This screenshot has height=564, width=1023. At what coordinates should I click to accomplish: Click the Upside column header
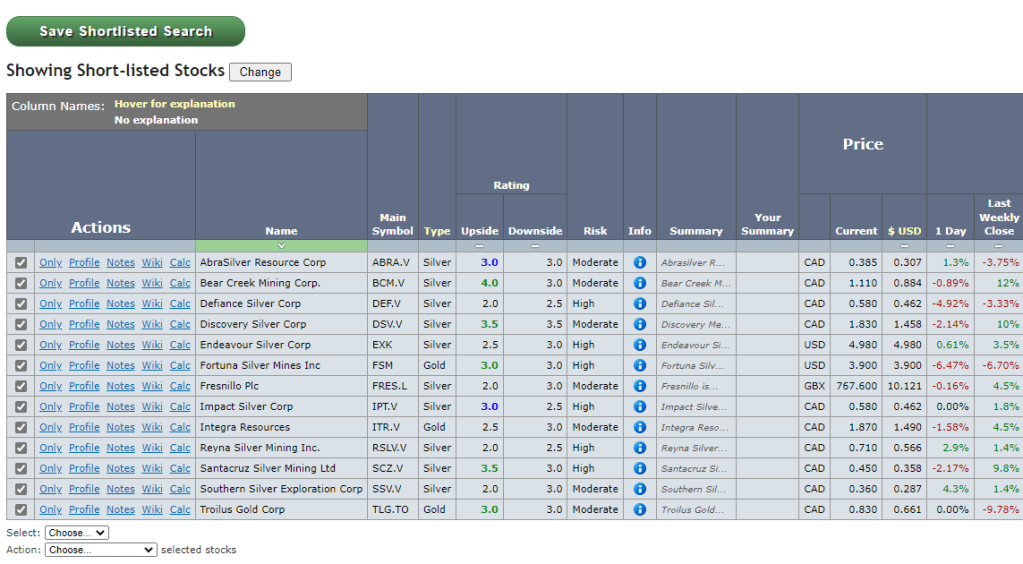point(479,231)
